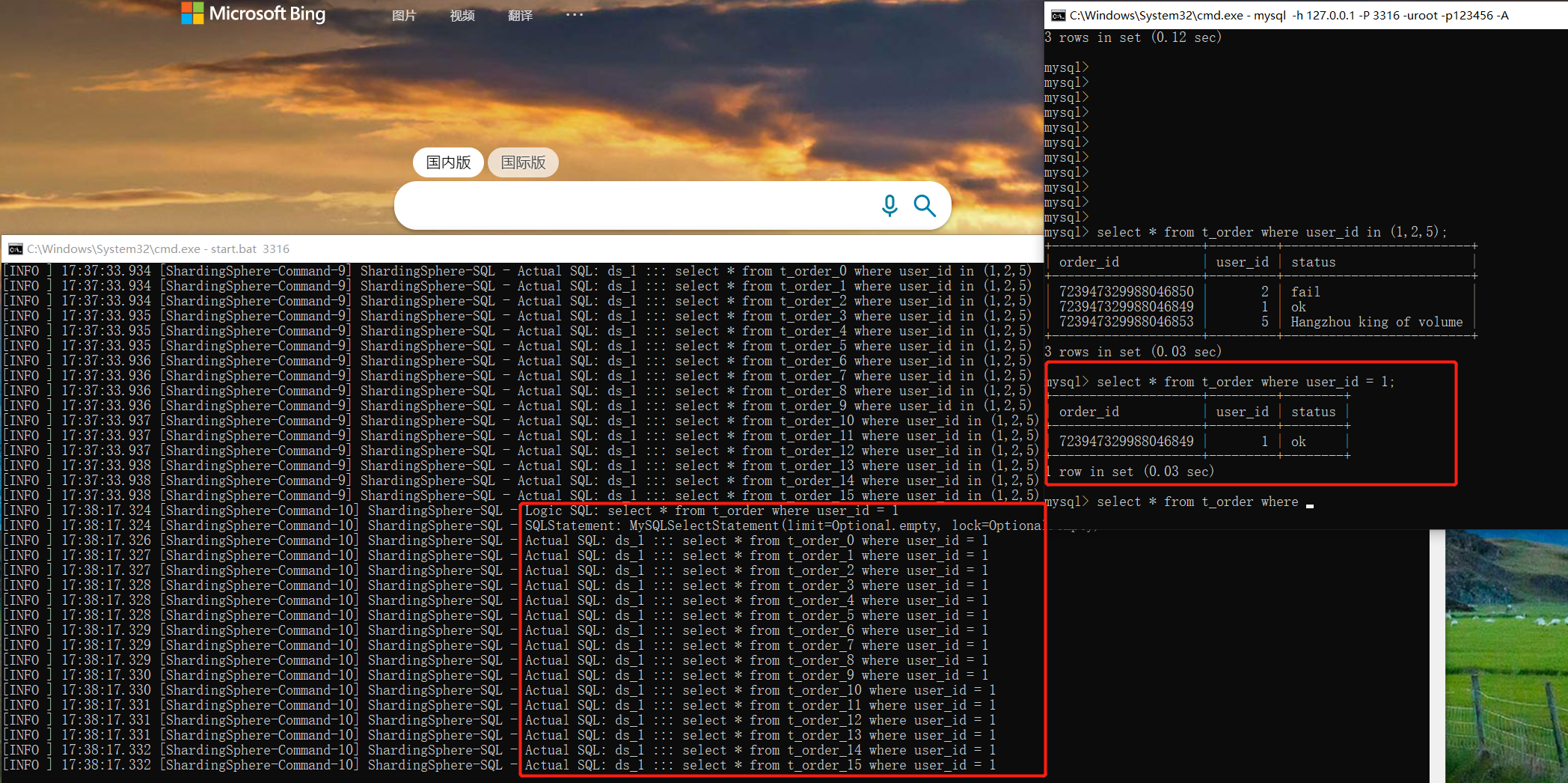This screenshot has width=1568, height=783.
Task: Open the 图片 navigation item
Action: click(404, 14)
